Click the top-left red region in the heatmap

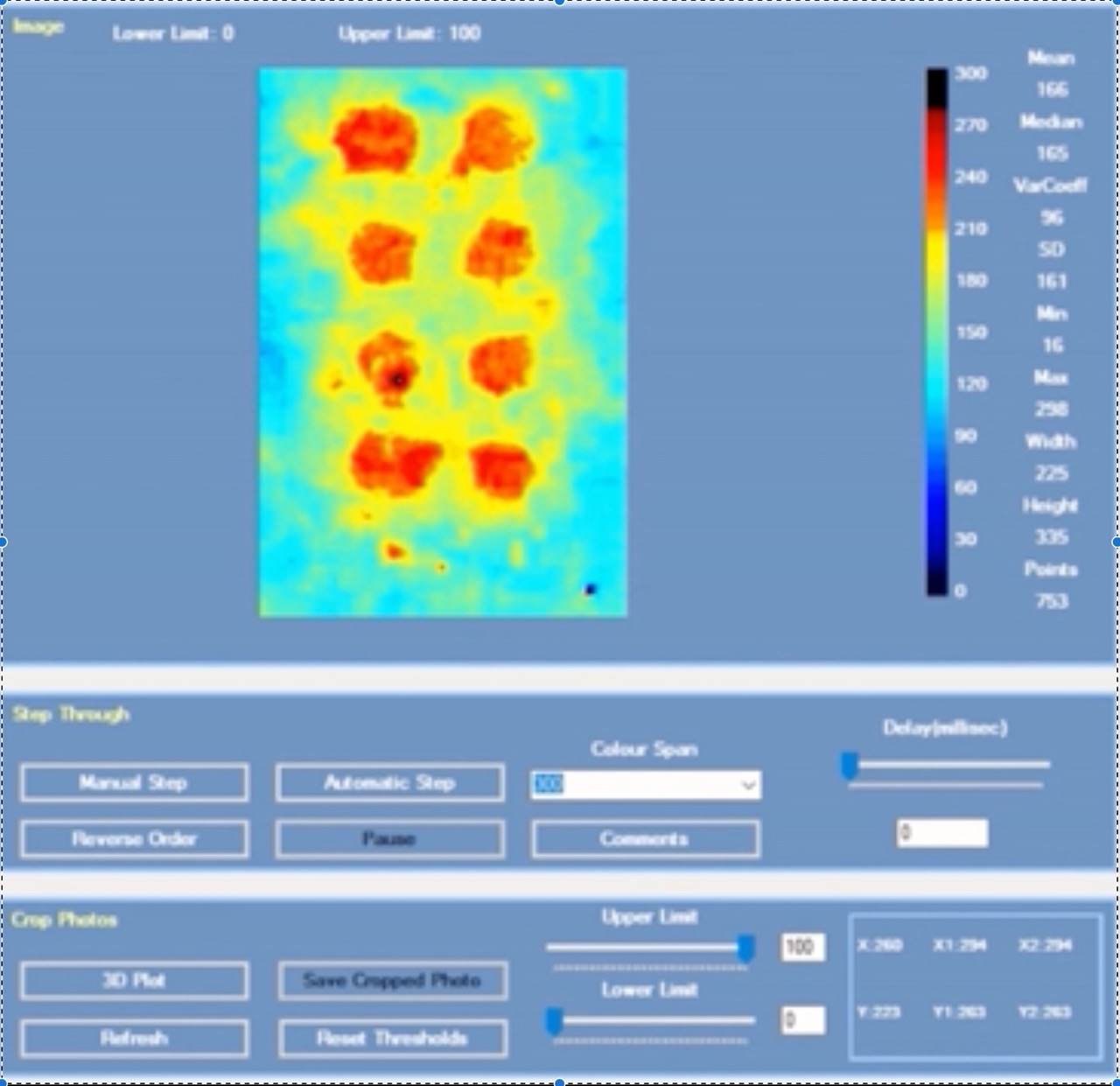point(374,140)
